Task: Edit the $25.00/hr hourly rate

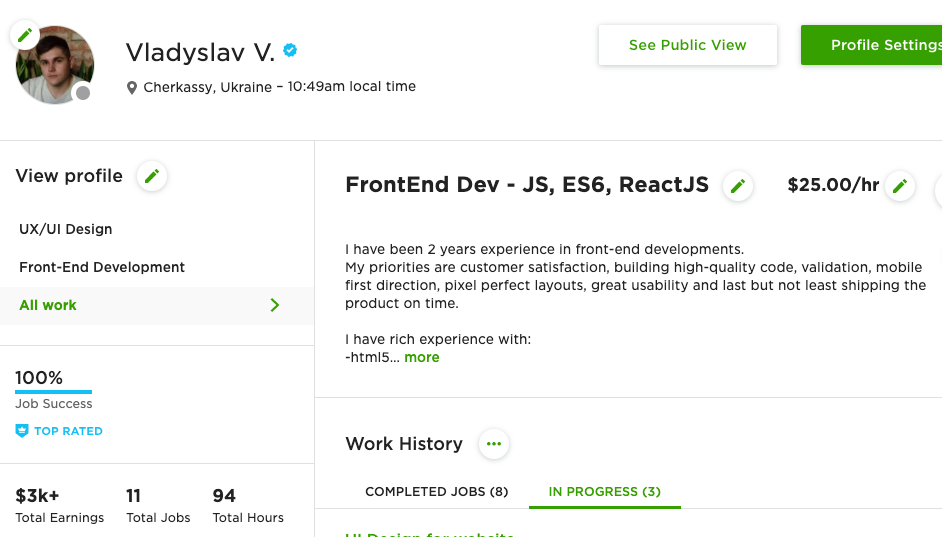Action: pos(900,186)
